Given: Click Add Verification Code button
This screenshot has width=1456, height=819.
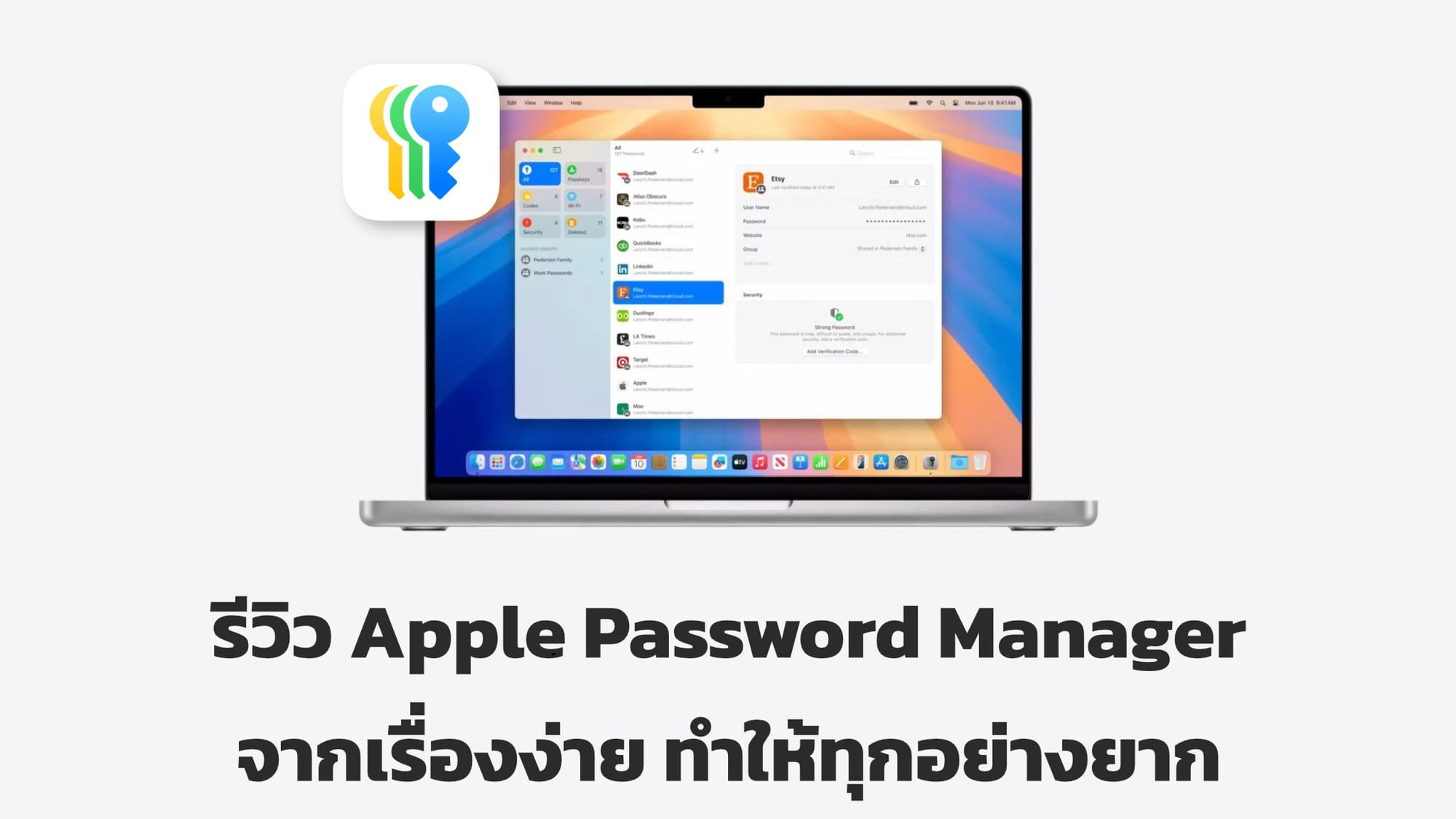Looking at the screenshot, I should [x=835, y=351].
